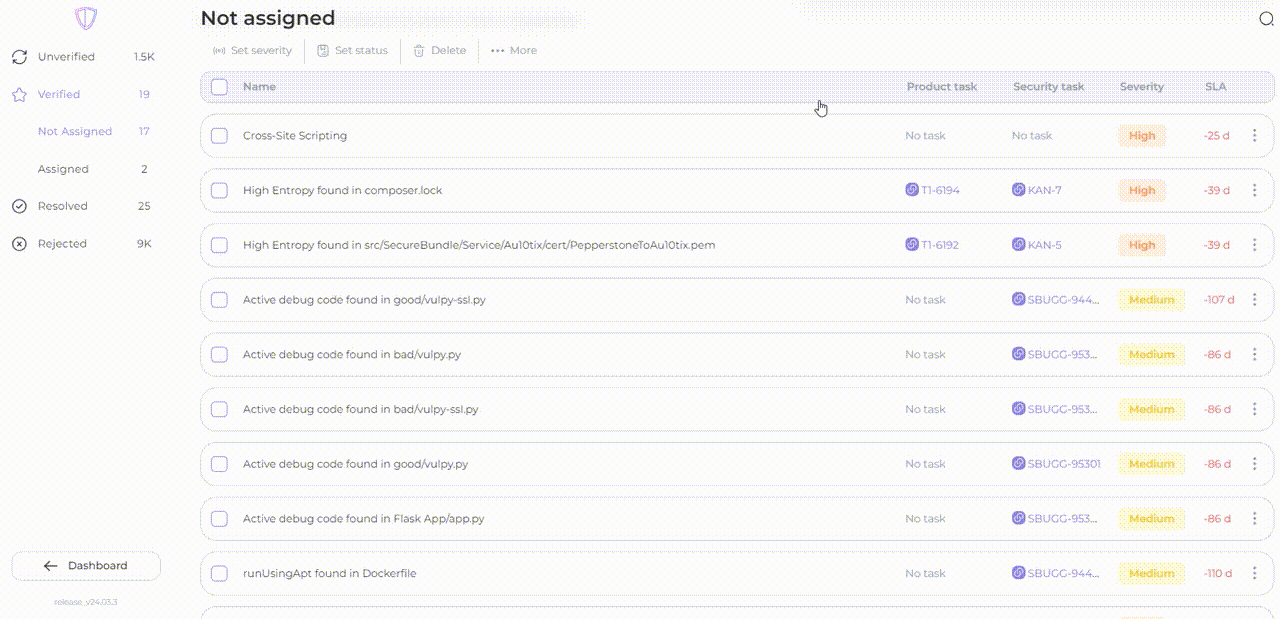Click the Verified star icon

click(x=19, y=95)
